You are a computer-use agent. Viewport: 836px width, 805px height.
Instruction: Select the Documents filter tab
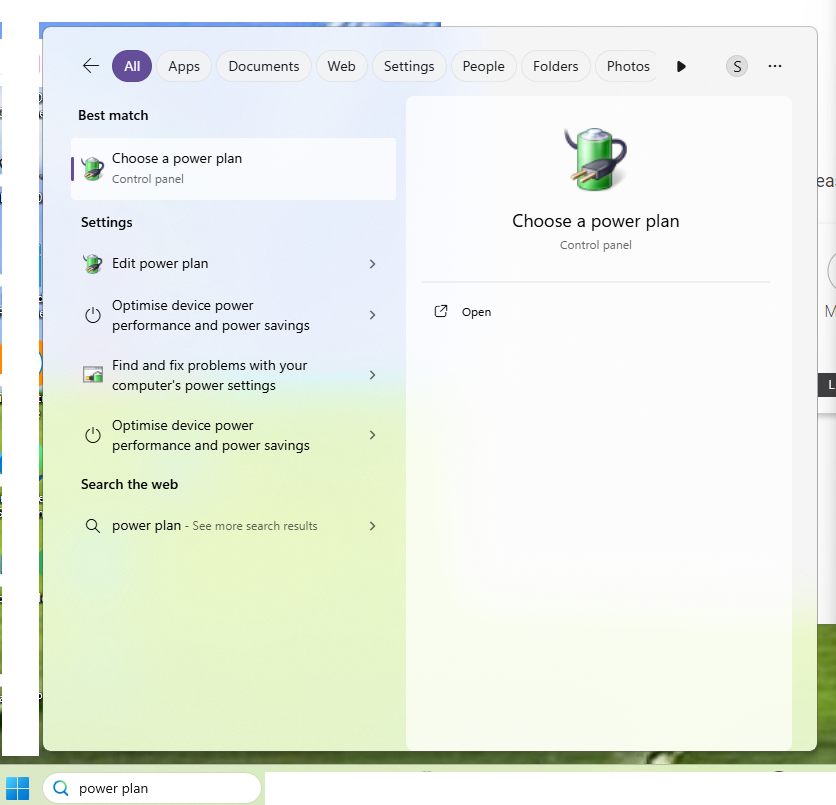point(264,66)
